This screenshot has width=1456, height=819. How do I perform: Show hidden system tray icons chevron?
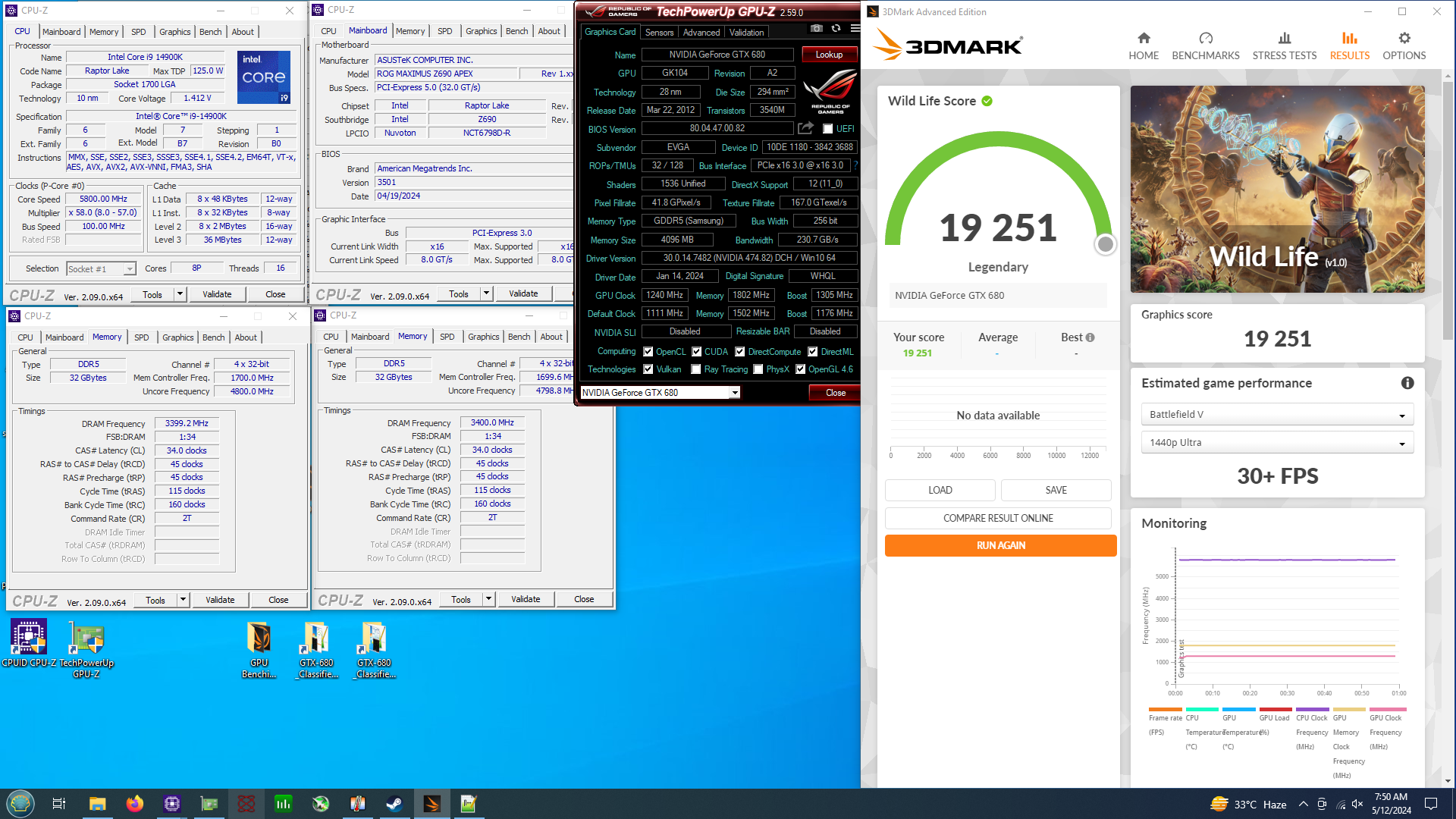1303,805
